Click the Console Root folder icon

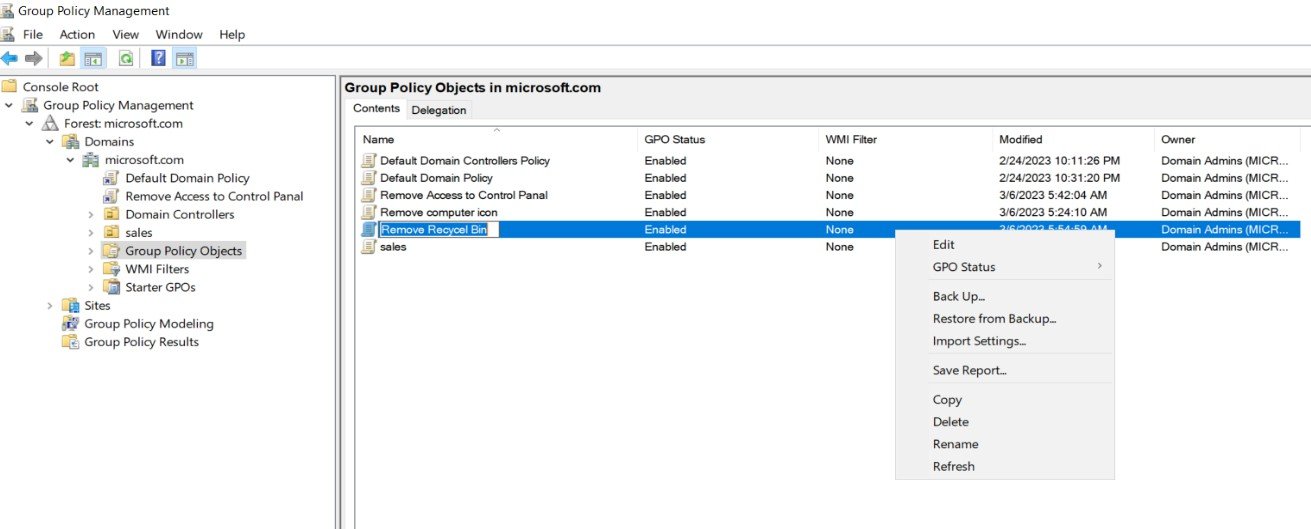9,86
